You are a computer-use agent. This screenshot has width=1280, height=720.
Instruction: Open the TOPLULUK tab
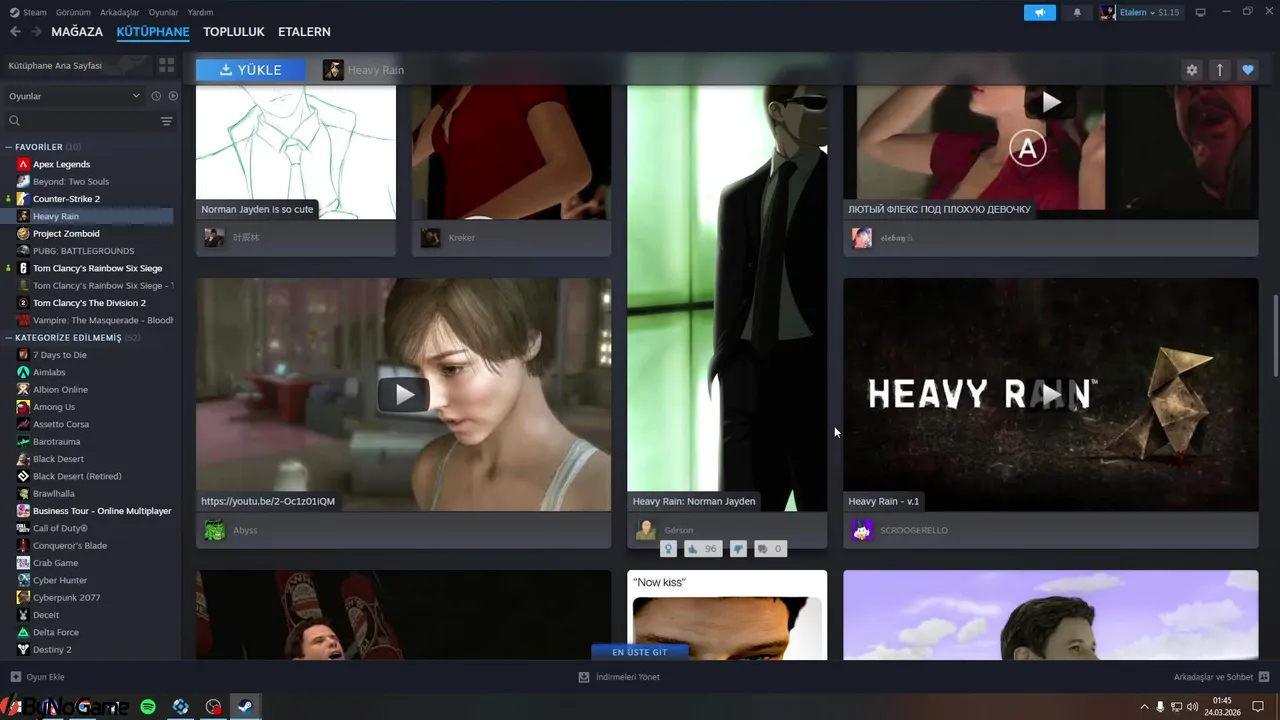click(234, 32)
